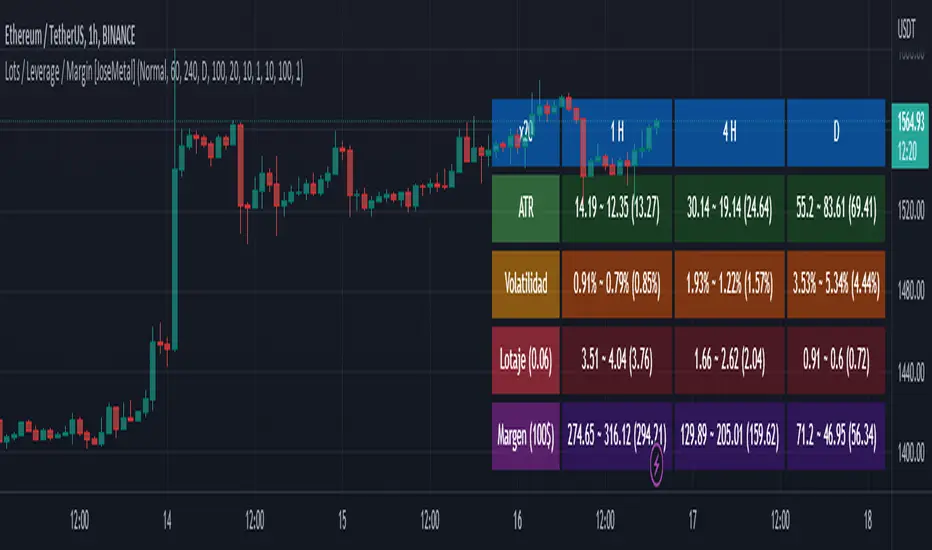Click margin cell 129.89 ~ 205.01 (159.62)
The image size is (932, 550).
(729, 436)
